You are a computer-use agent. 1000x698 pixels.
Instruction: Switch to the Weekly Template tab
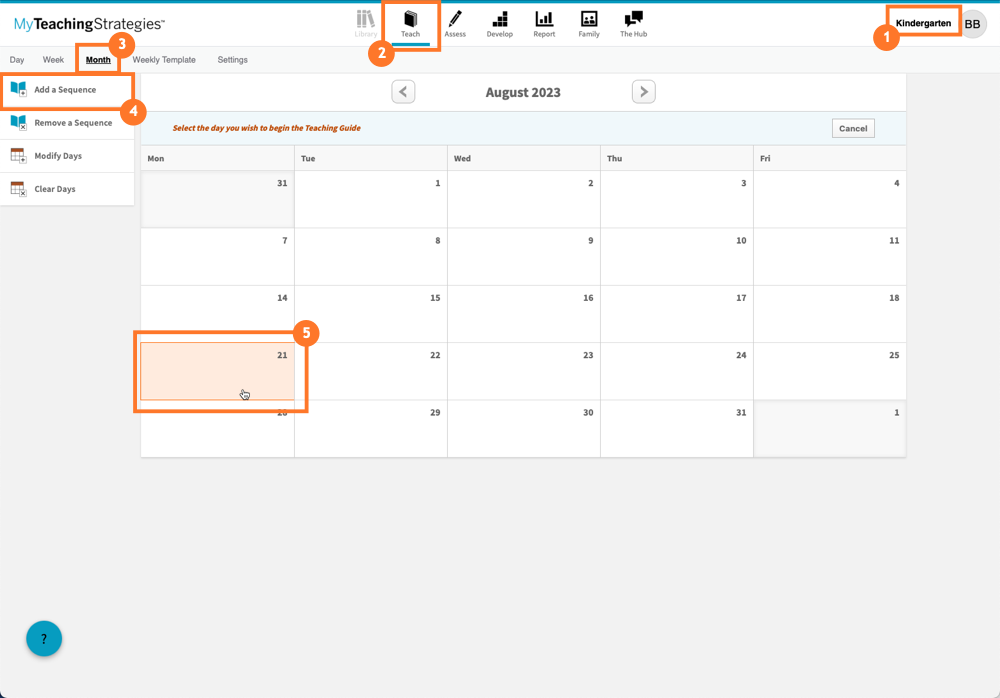point(164,59)
